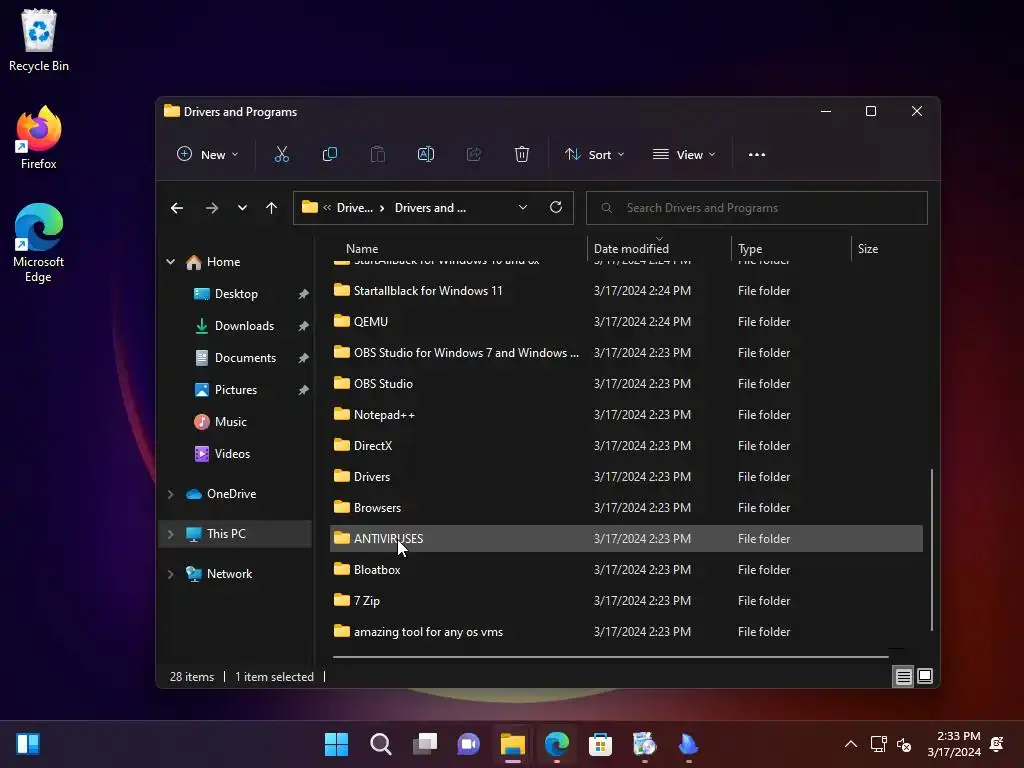
Task: Select the Drivers folder
Action: [626, 477]
